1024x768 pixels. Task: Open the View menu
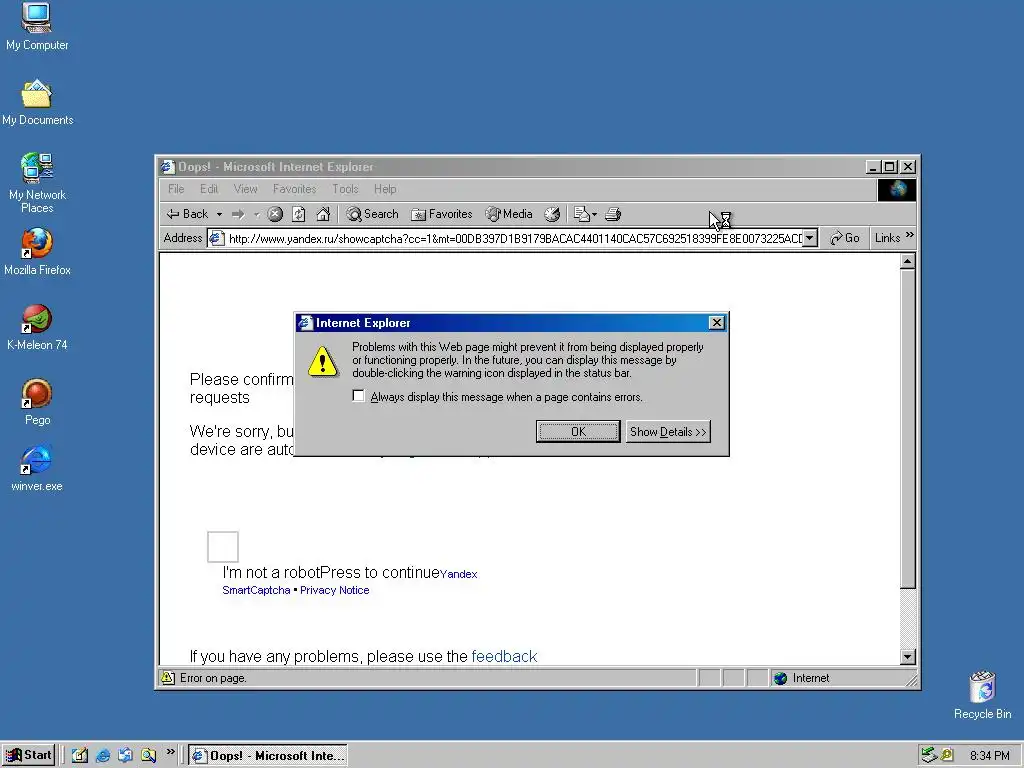[x=246, y=189]
